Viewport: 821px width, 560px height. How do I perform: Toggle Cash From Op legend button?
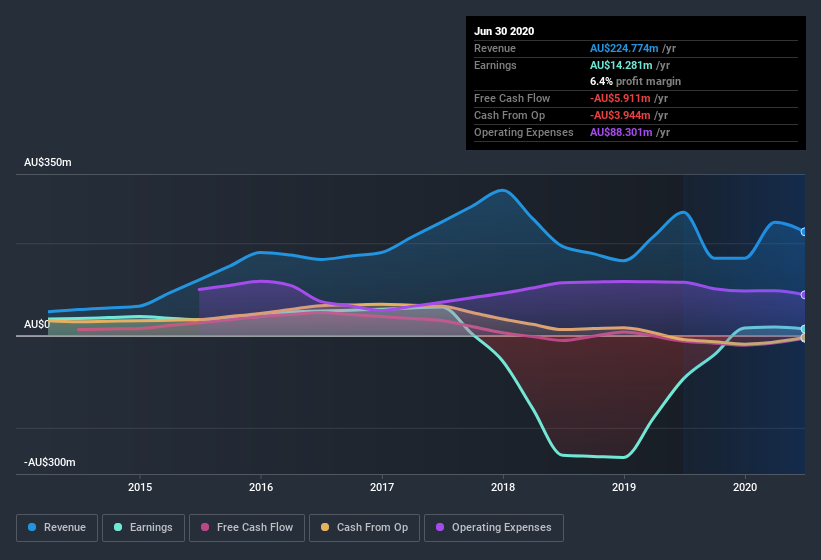(363, 527)
